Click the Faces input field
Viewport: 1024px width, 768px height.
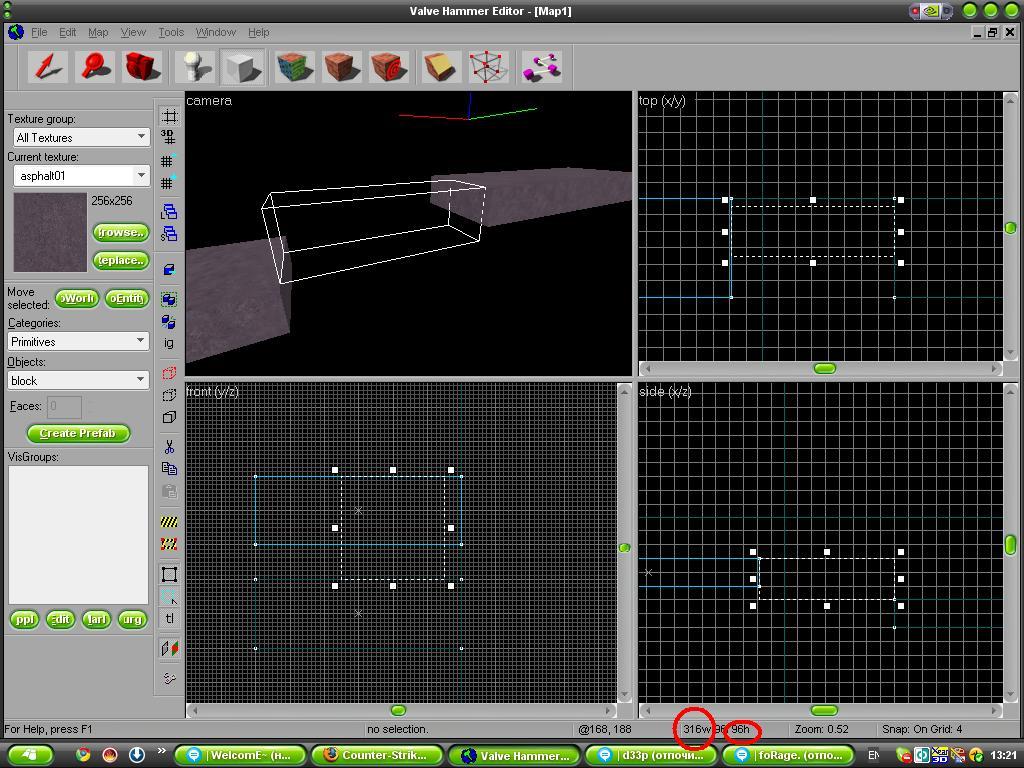coord(64,406)
